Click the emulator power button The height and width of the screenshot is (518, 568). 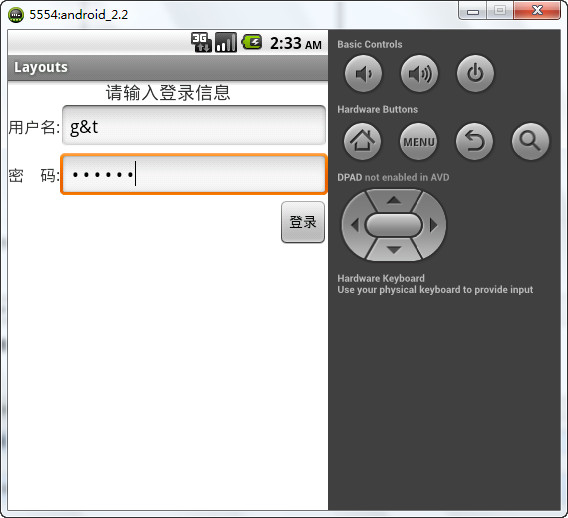pyautogui.click(x=475, y=74)
